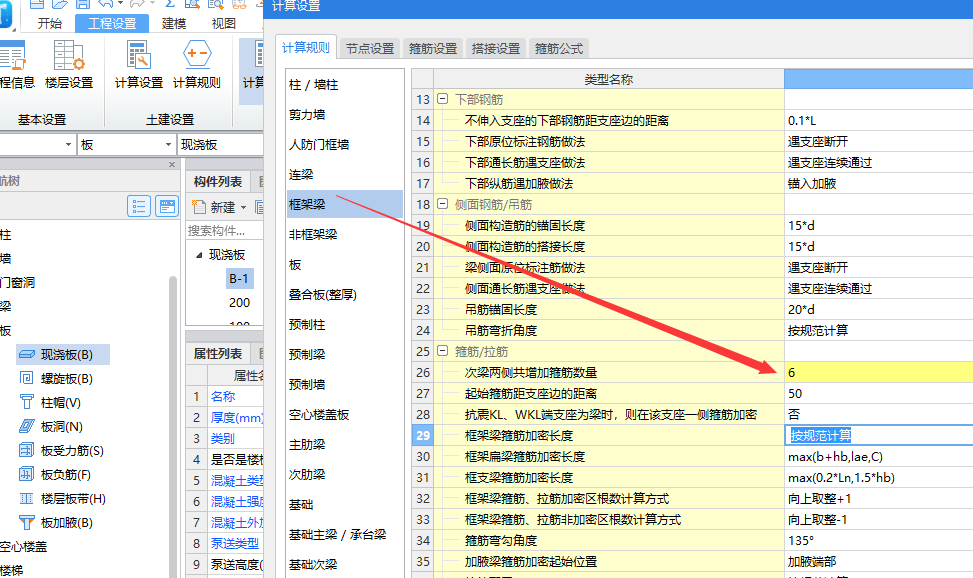Open the undo history dropdown arrow
The width and height of the screenshot is (973, 578).
120,4
